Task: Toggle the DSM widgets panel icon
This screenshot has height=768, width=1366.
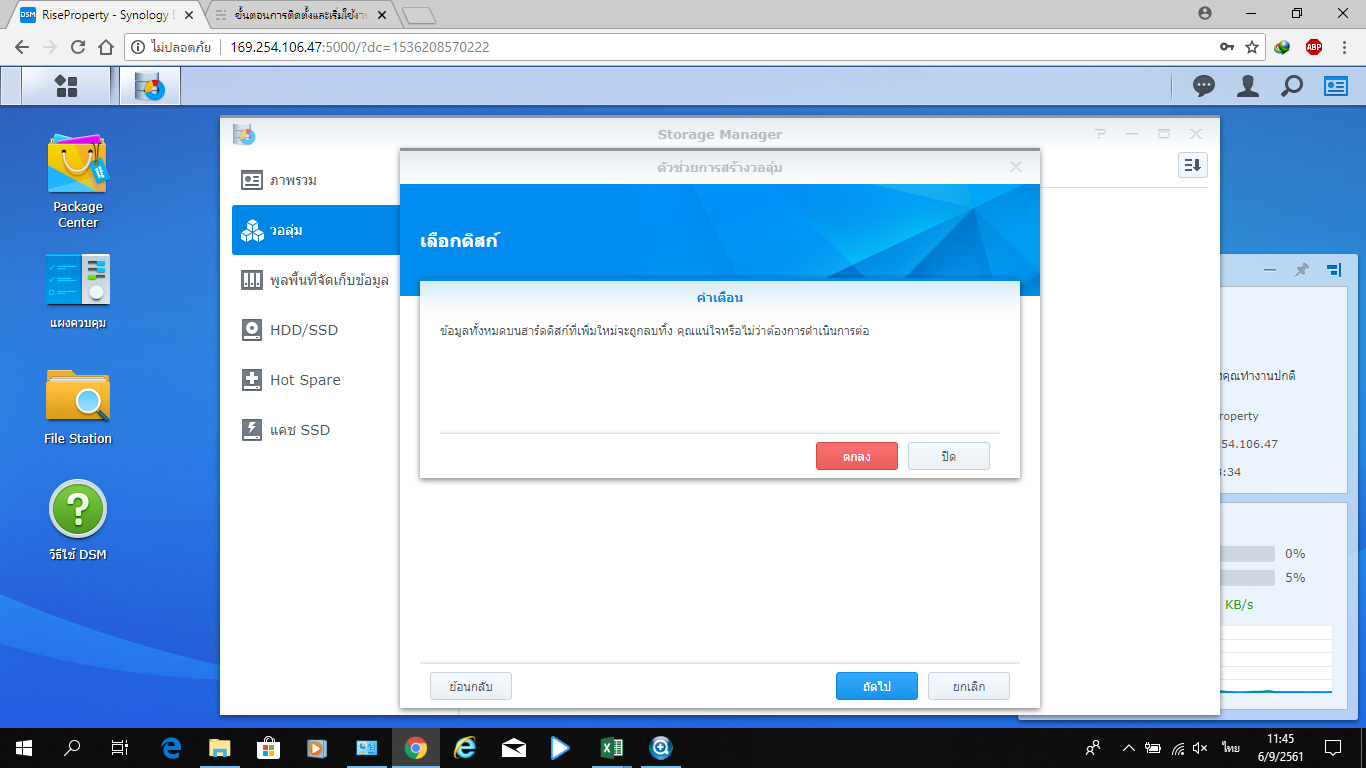Action: (x=1336, y=86)
